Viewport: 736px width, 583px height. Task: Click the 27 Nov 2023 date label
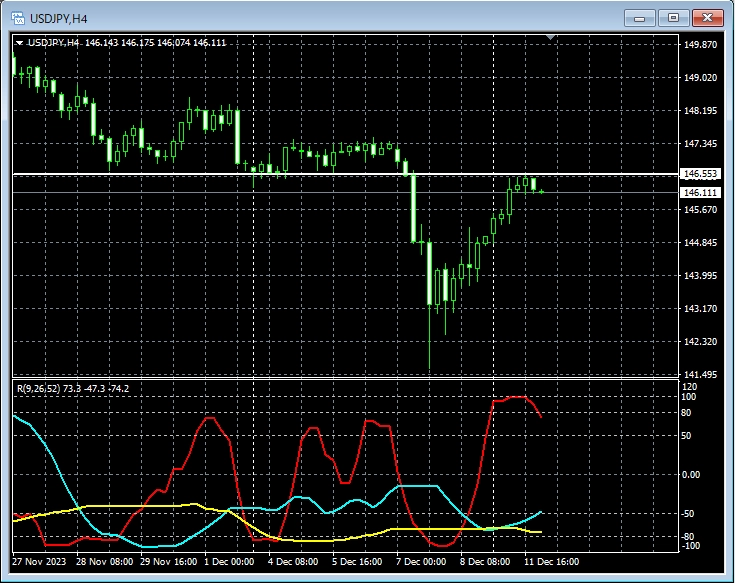click(x=41, y=562)
